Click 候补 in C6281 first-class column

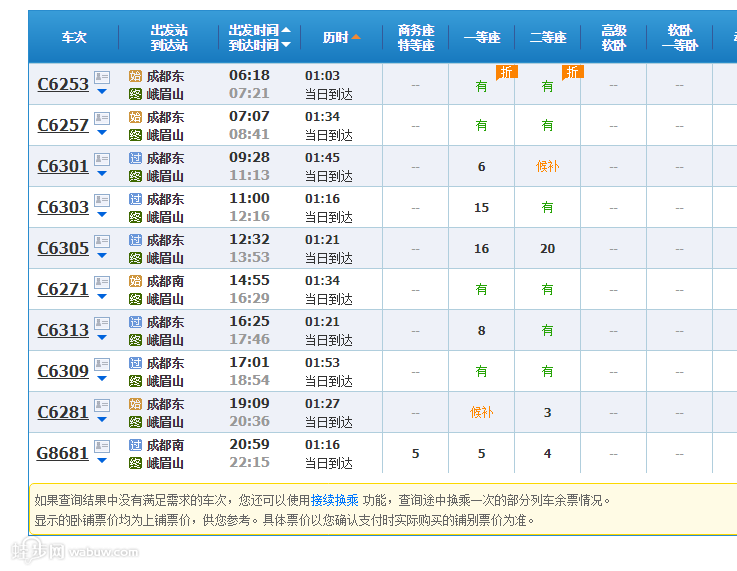(481, 413)
